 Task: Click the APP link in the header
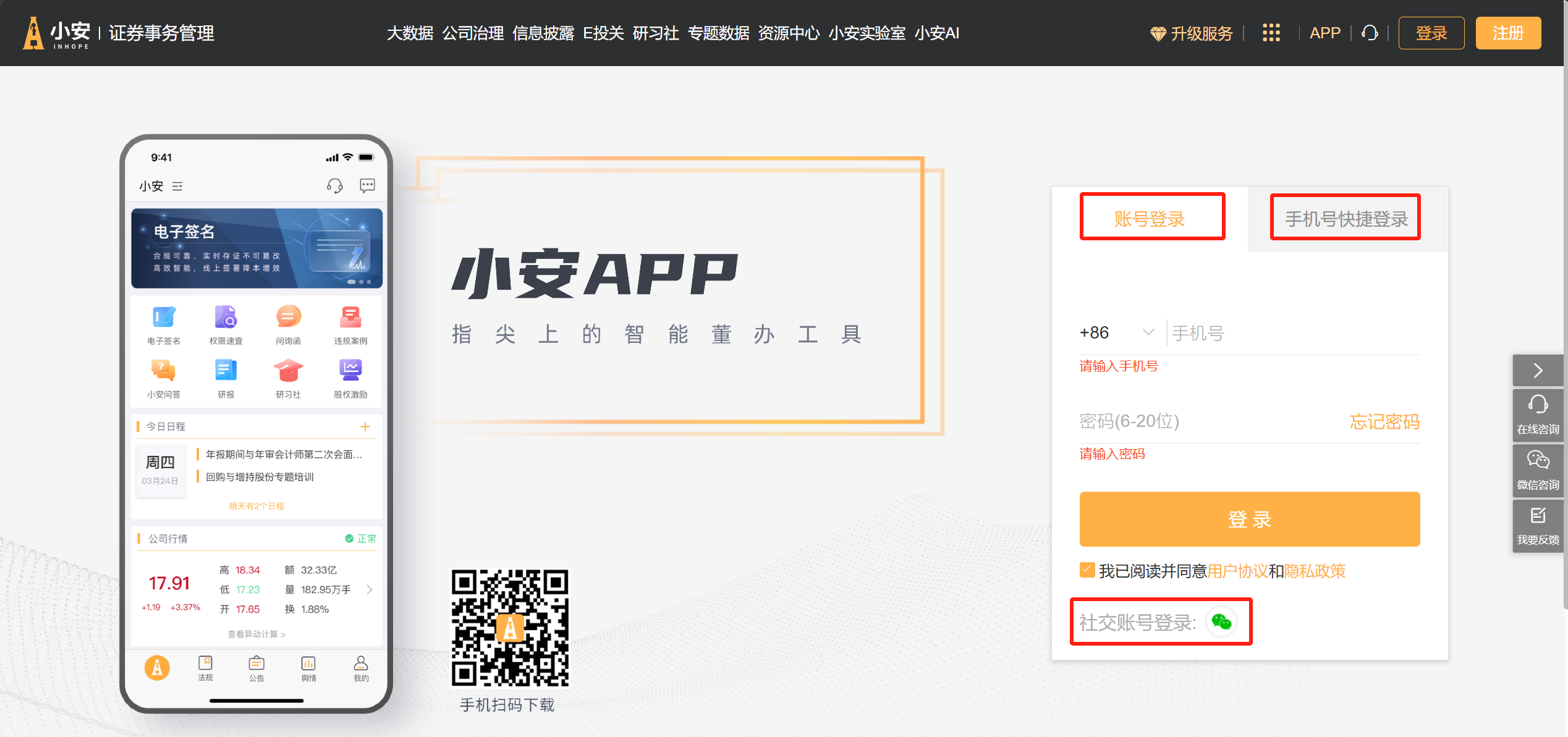[x=1324, y=33]
